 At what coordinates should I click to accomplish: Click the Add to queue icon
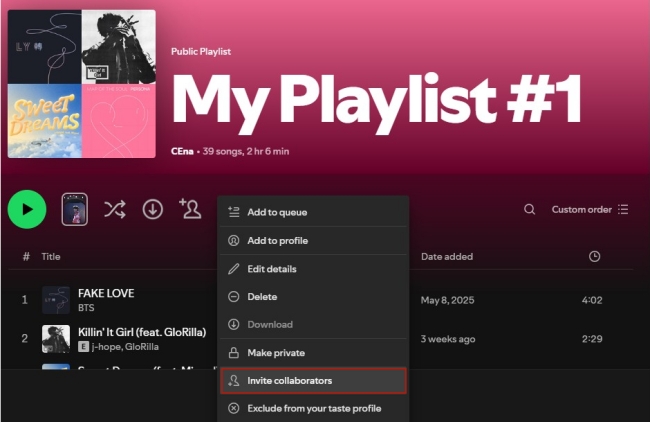234,212
